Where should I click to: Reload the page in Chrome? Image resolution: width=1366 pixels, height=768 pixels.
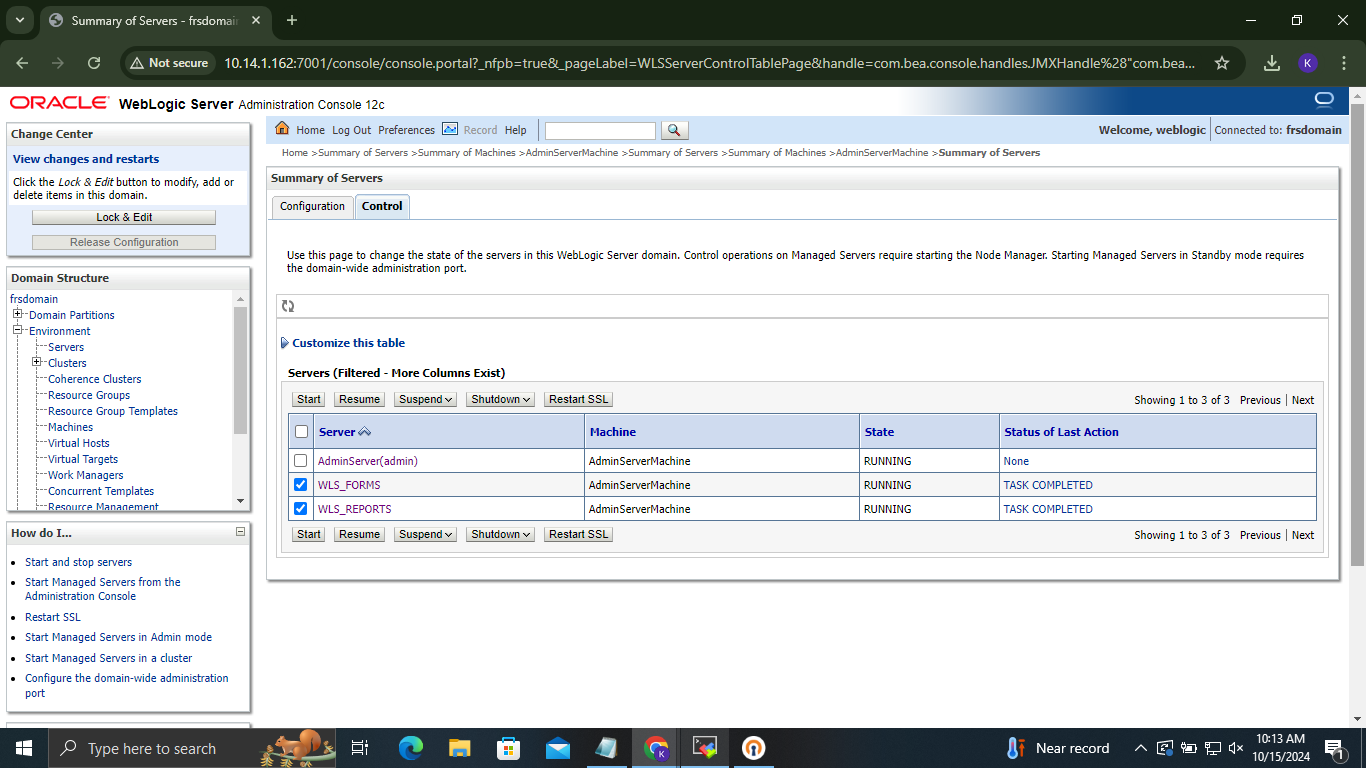click(x=94, y=63)
